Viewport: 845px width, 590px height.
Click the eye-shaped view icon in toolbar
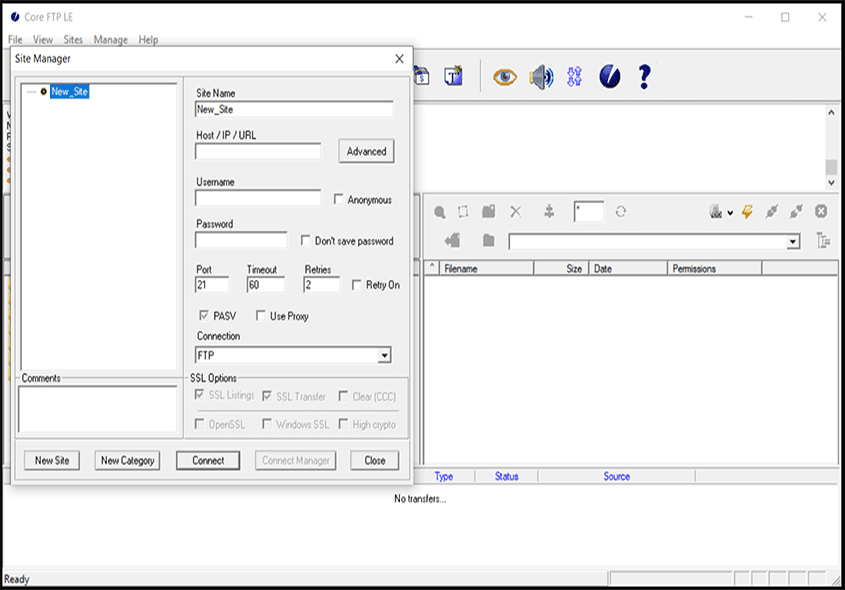[x=505, y=77]
